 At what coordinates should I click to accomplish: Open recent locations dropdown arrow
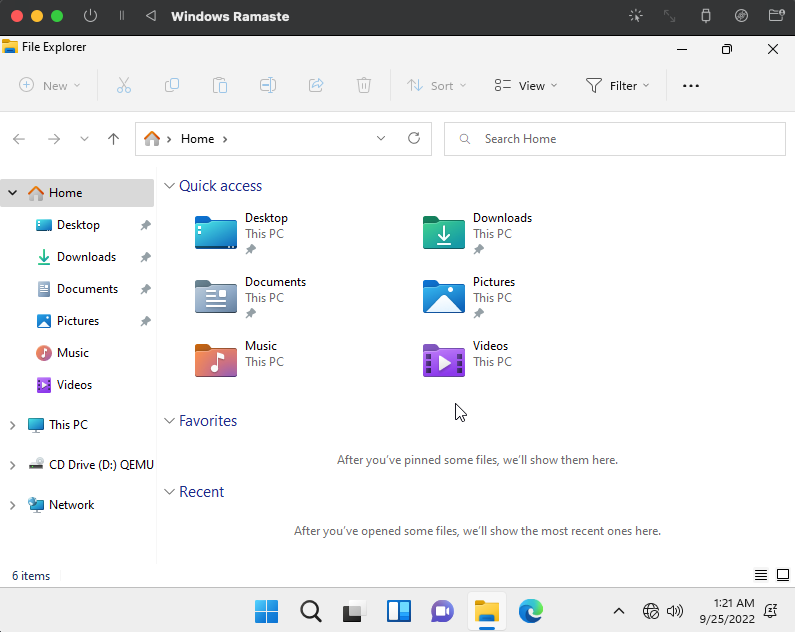pos(84,139)
